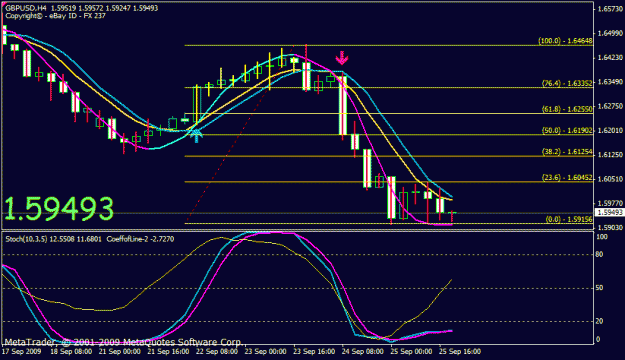Click the 23 Sep 16:00 time label
This screenshot has height=360, width=625.
pyautogui.click(x=314, y=351)
